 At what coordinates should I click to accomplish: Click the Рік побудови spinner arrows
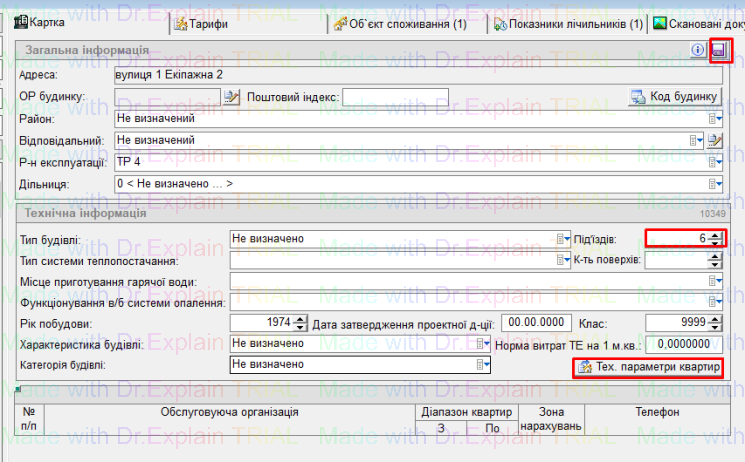tap(301, 323)
